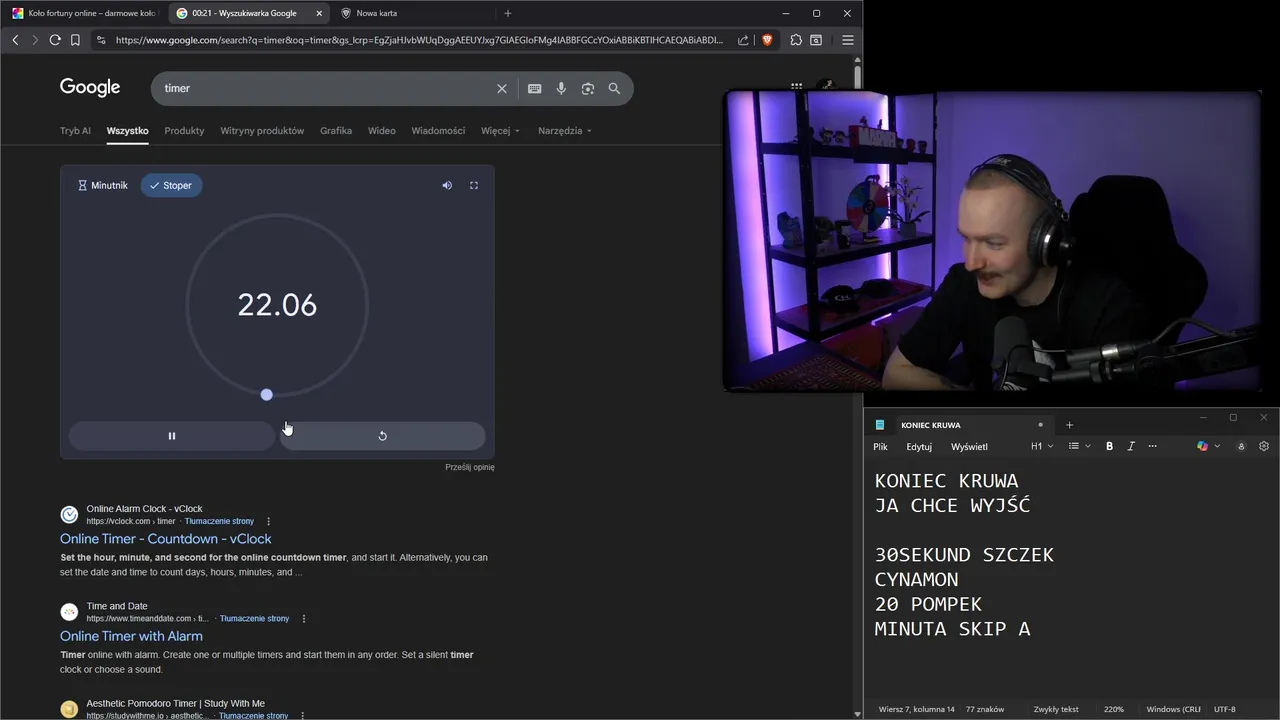This screenshot has height=720, width=1280.
Task: Mute the timer sound speaker icon
Action: pos(447,185)
